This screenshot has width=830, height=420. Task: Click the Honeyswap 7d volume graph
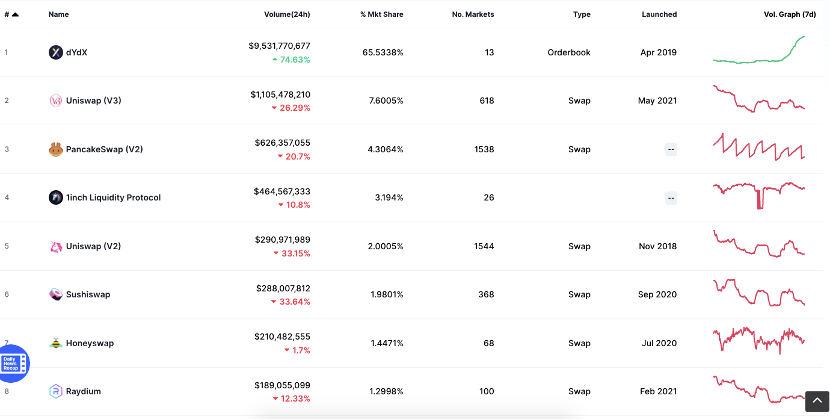coord(759,339)
